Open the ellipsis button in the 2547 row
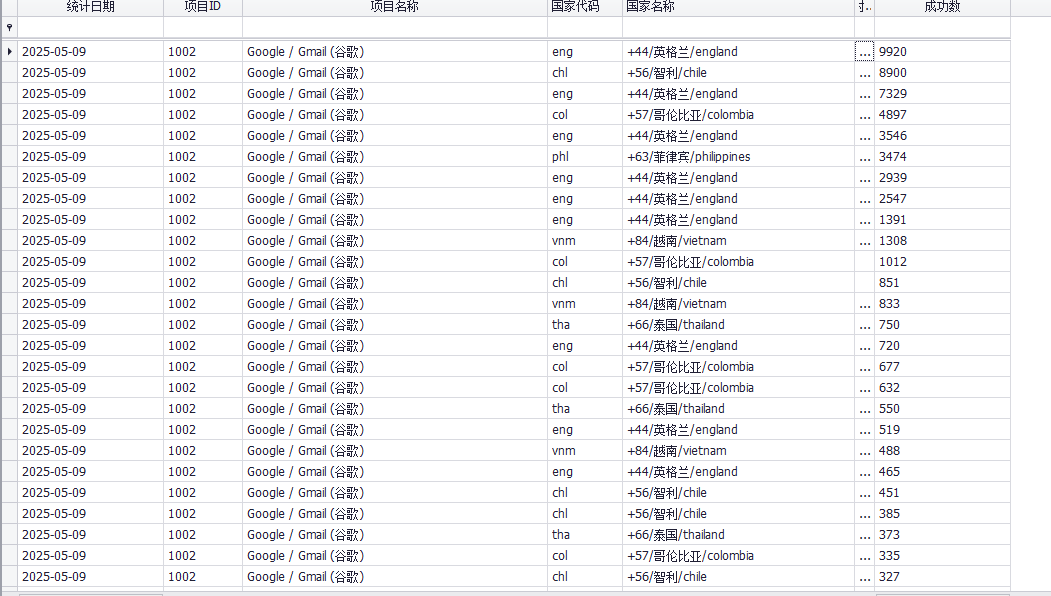 coord(865,198)
